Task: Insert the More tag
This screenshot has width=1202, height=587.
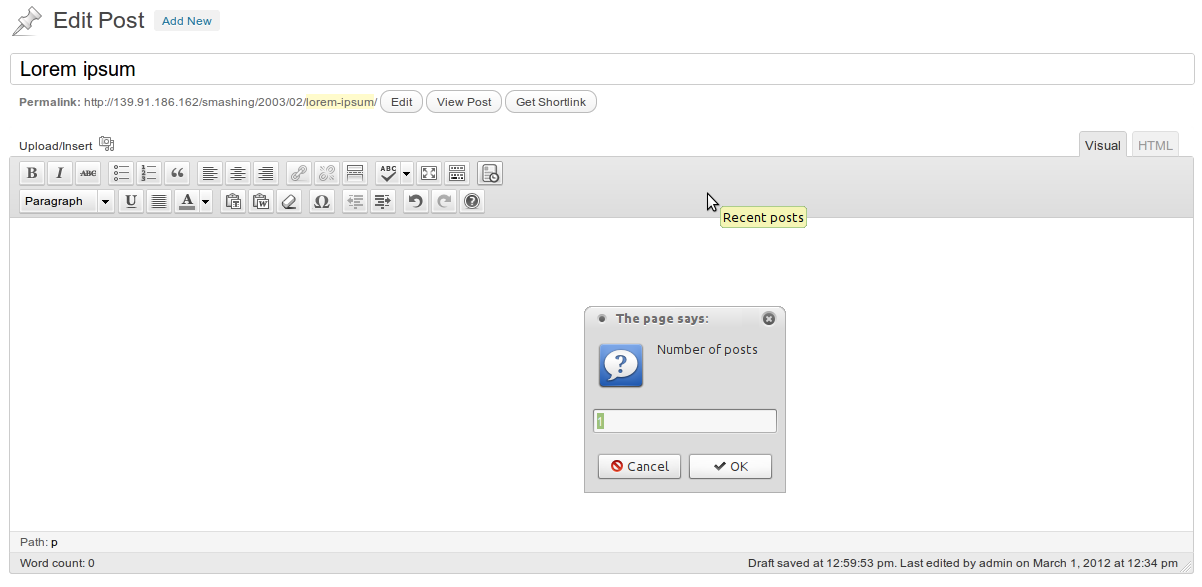Action: pyautogui.click(x=354, y=173)
